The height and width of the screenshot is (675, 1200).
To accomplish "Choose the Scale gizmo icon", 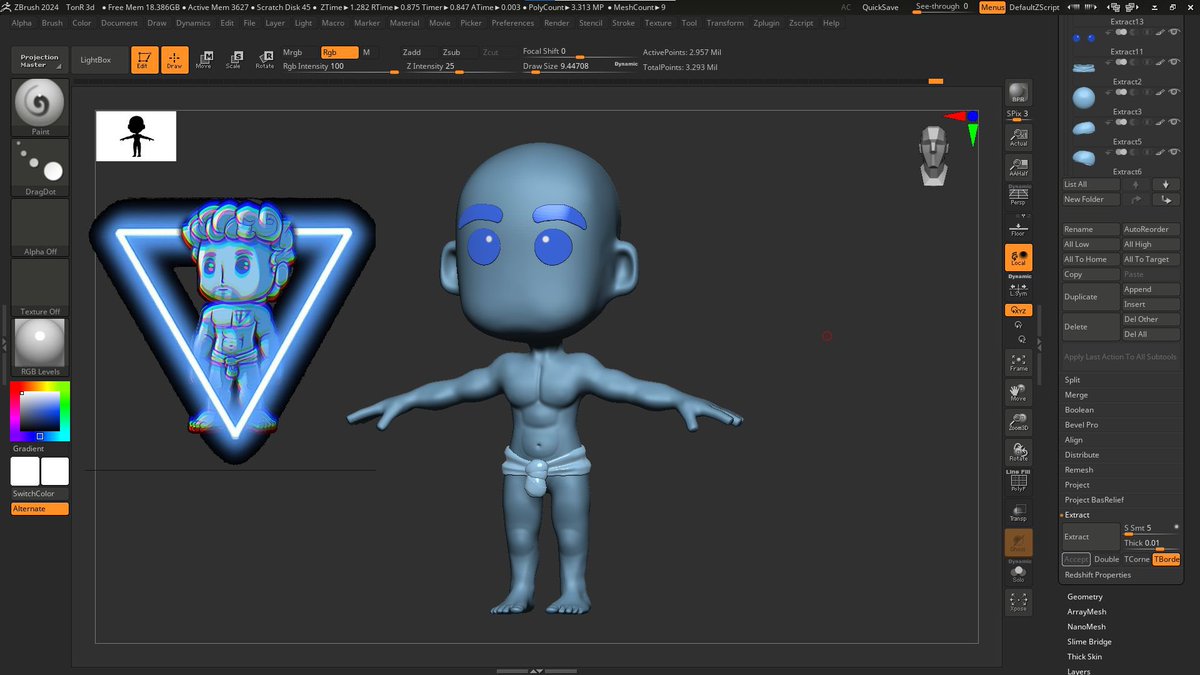I will [x=233, y=60].
